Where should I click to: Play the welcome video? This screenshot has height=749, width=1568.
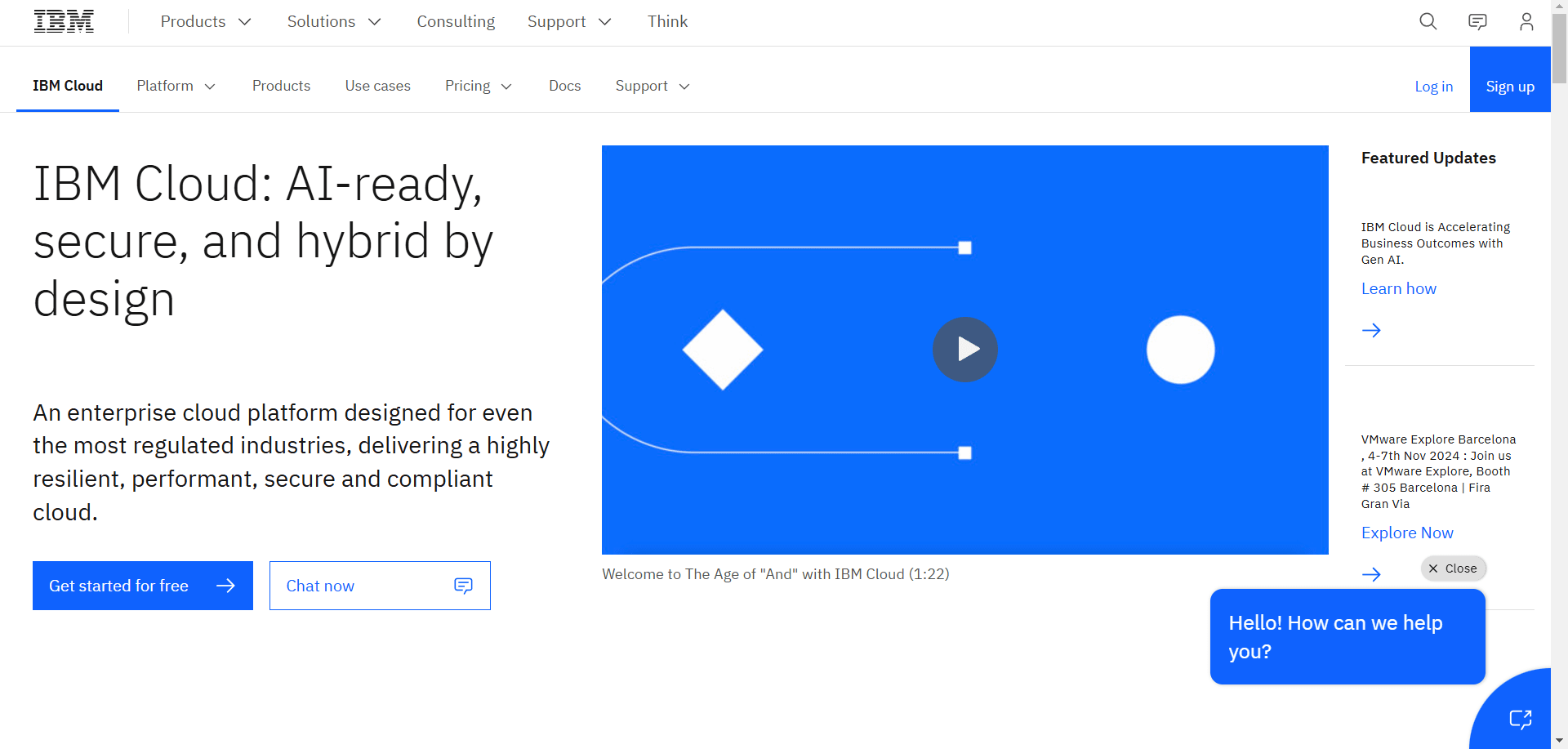[x=965, y=350]
